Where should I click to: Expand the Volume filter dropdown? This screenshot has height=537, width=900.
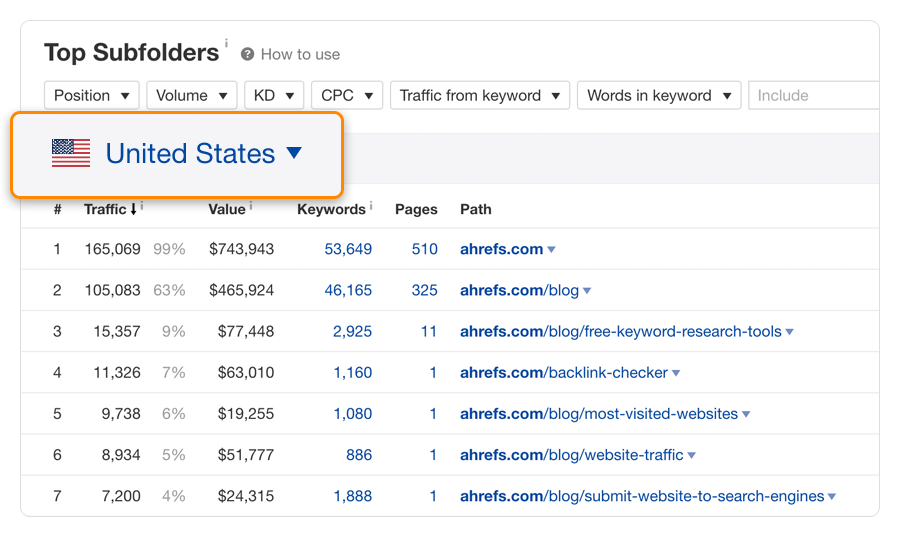point(192,96)
